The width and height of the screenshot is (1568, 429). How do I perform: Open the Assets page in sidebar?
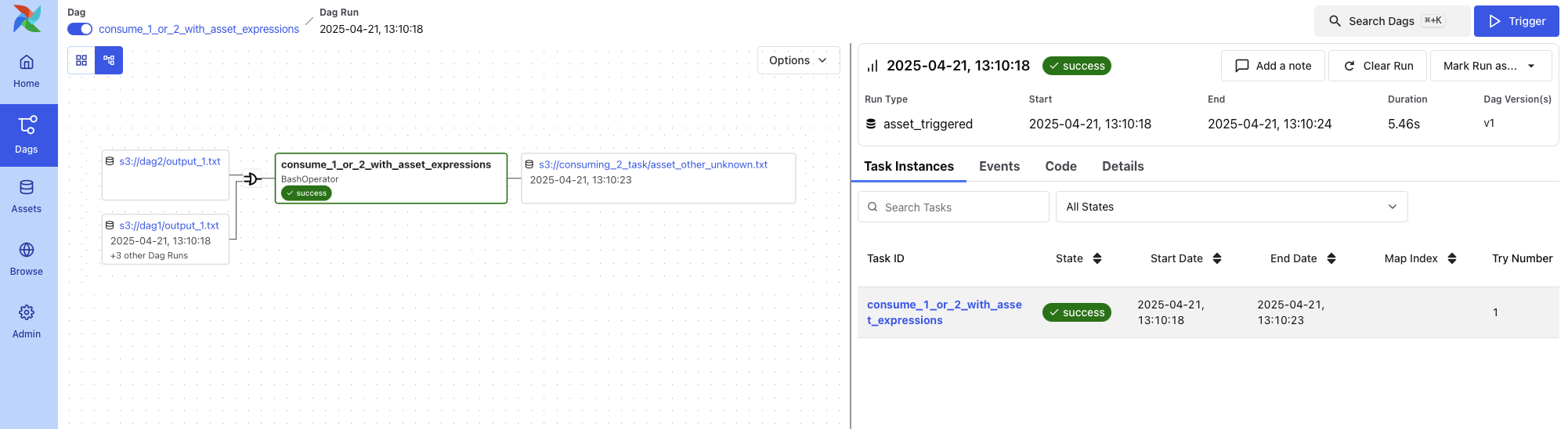click(27, 196)
